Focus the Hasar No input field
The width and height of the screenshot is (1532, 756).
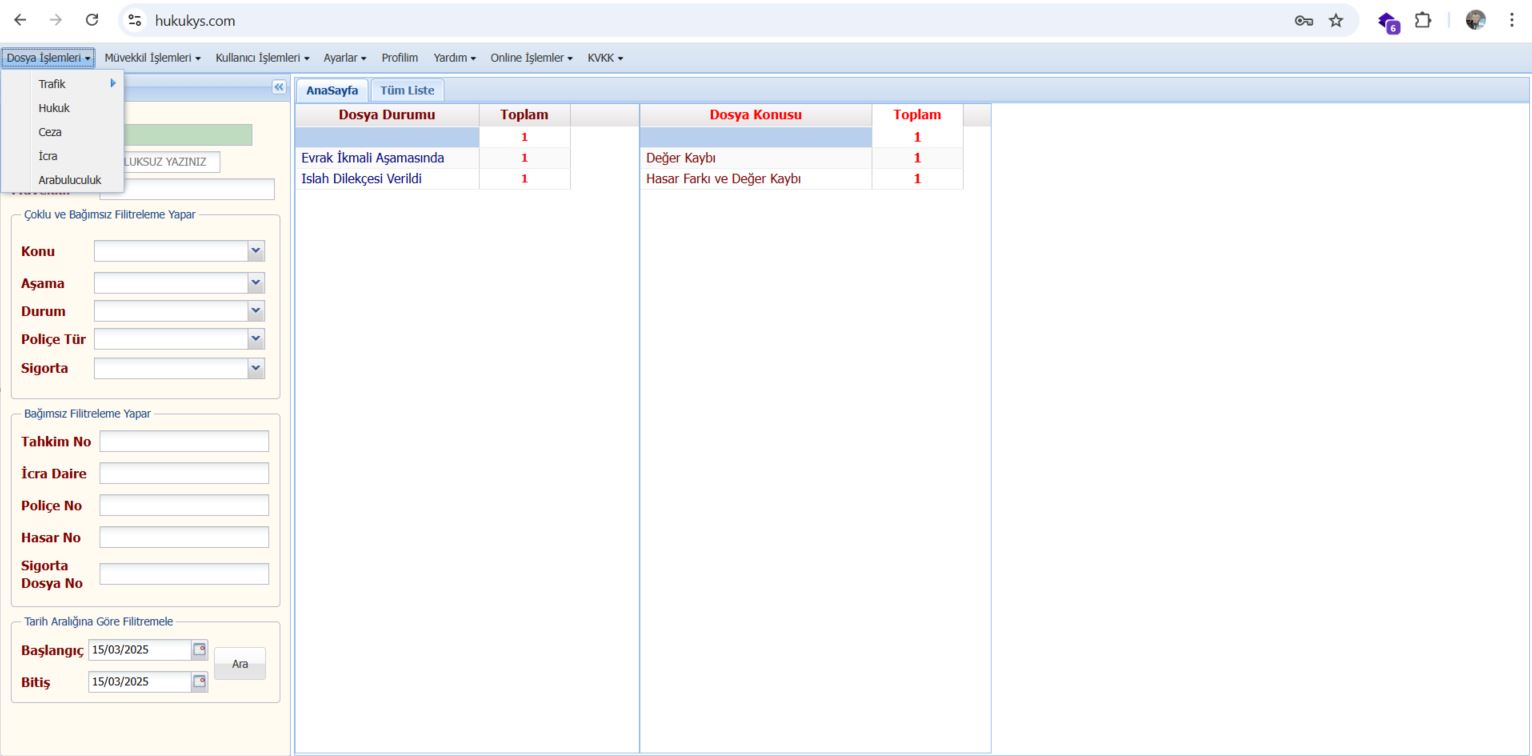pos(184,537)
